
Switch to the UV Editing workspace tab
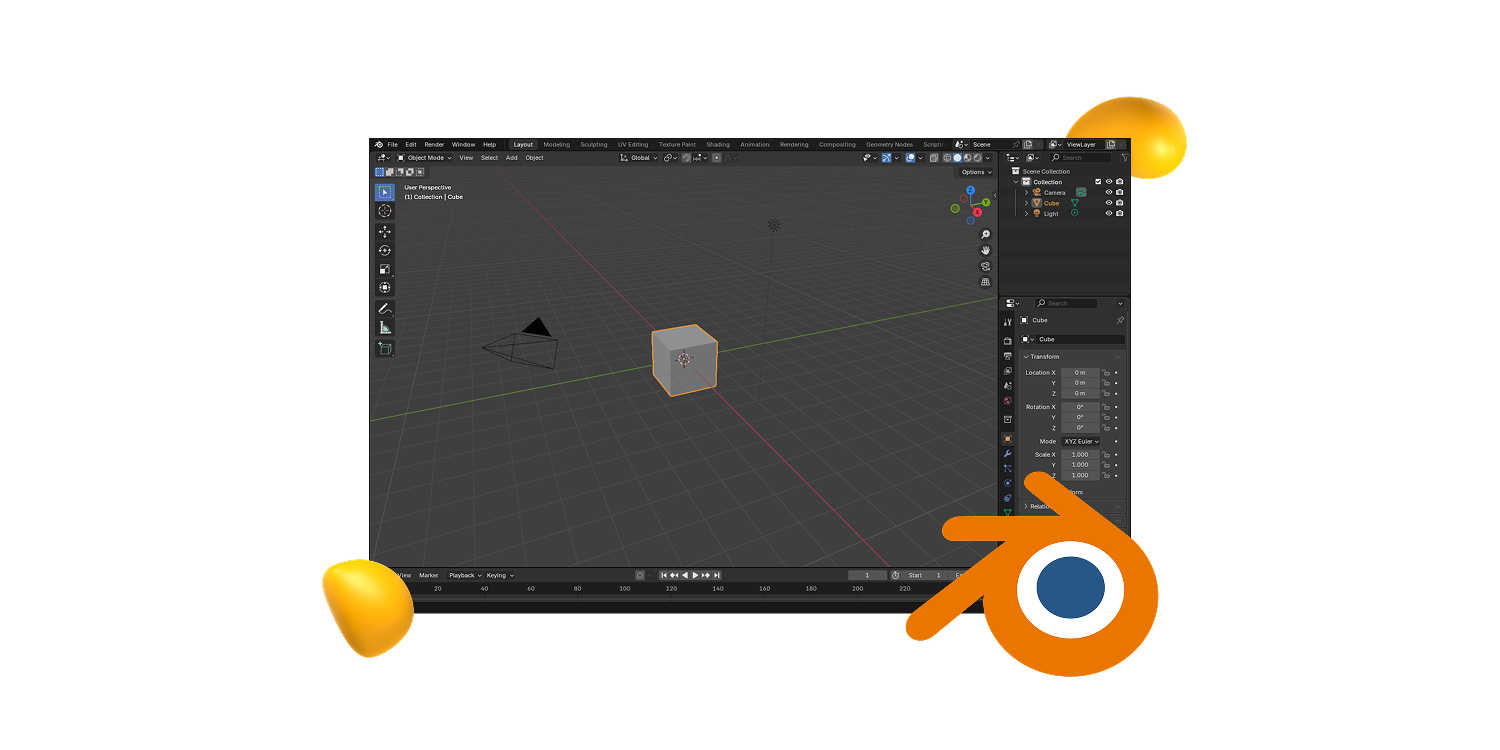tap(633, 144)
